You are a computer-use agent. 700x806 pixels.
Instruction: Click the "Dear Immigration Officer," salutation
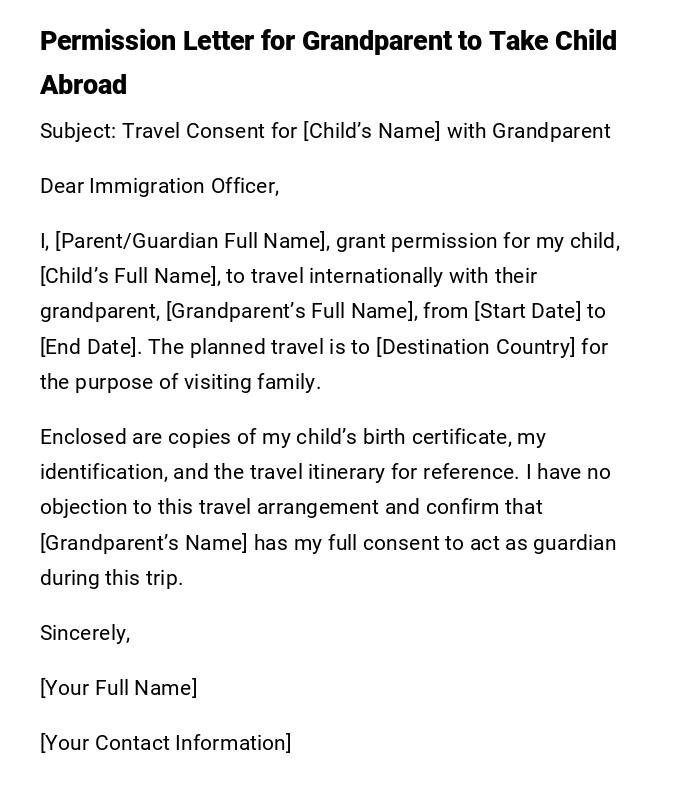coord(159,186)
